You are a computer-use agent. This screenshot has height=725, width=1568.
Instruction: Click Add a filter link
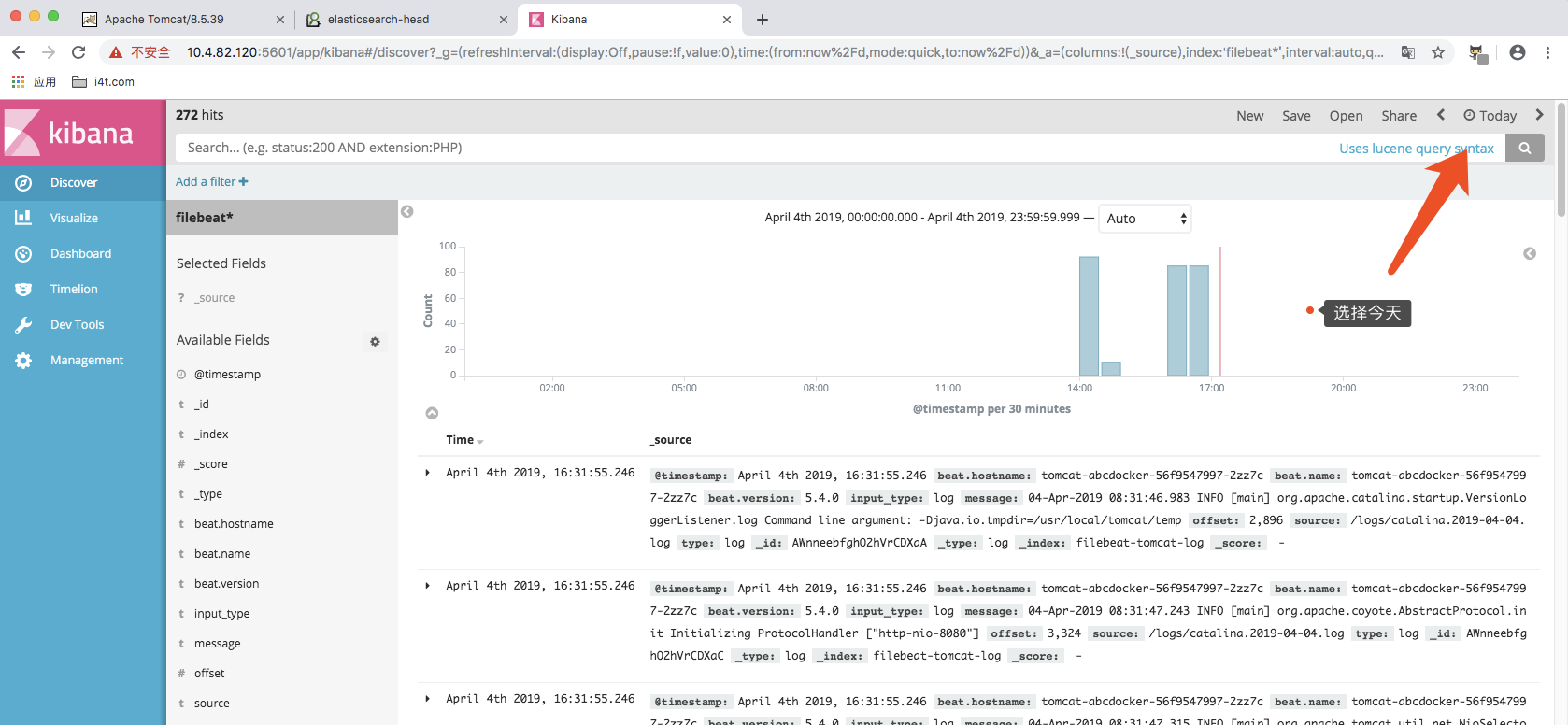212,182
